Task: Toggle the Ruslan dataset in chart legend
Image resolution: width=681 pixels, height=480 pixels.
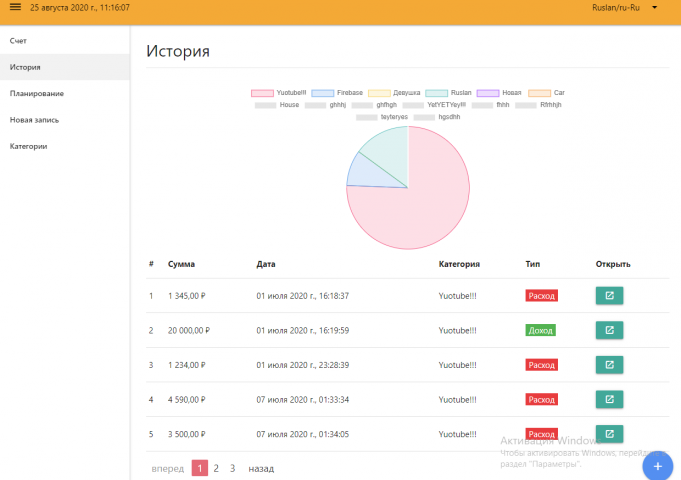Action: (x=448, y=93)
